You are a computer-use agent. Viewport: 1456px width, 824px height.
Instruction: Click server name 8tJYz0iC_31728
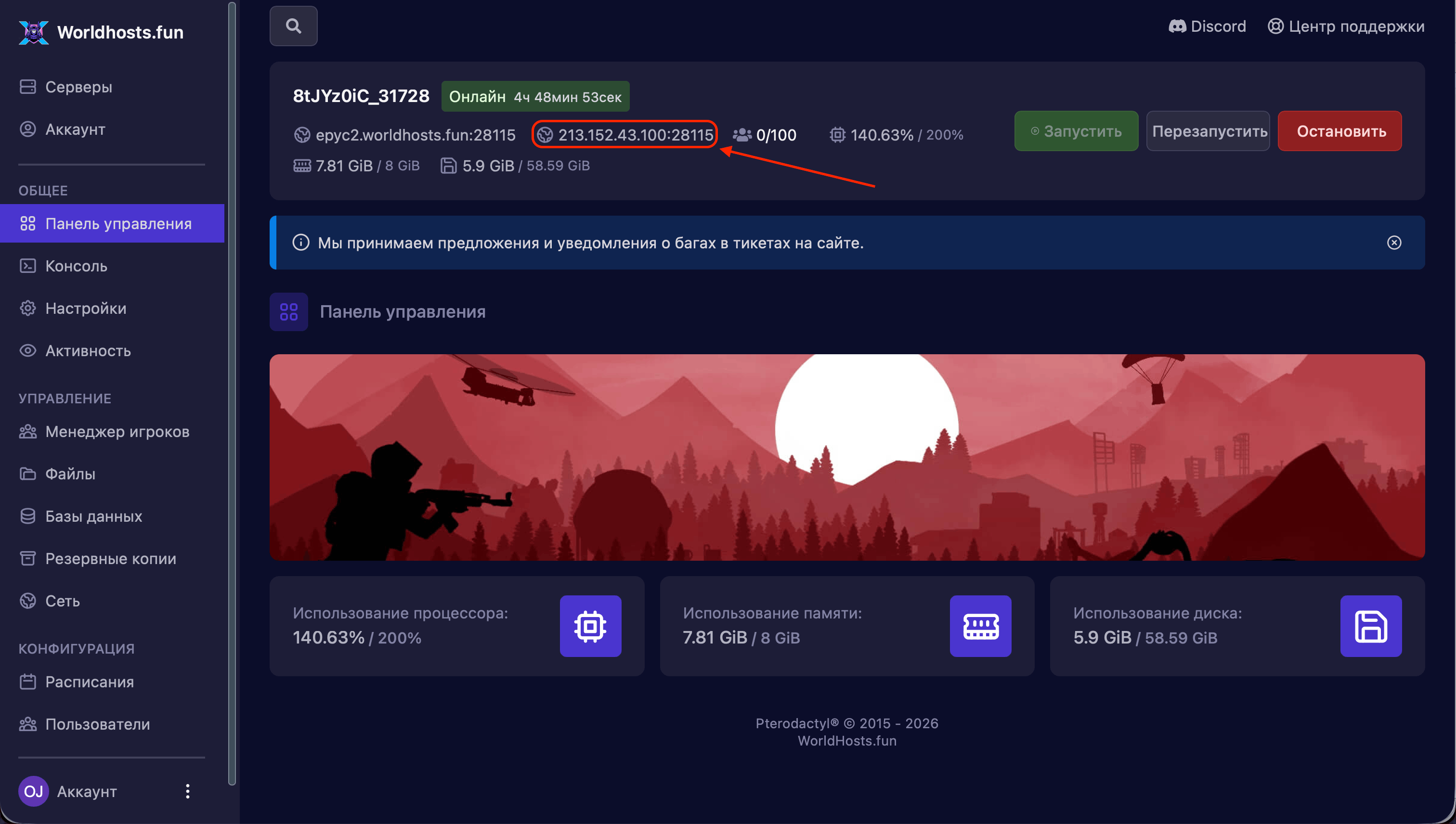click(x=361, y=96)
